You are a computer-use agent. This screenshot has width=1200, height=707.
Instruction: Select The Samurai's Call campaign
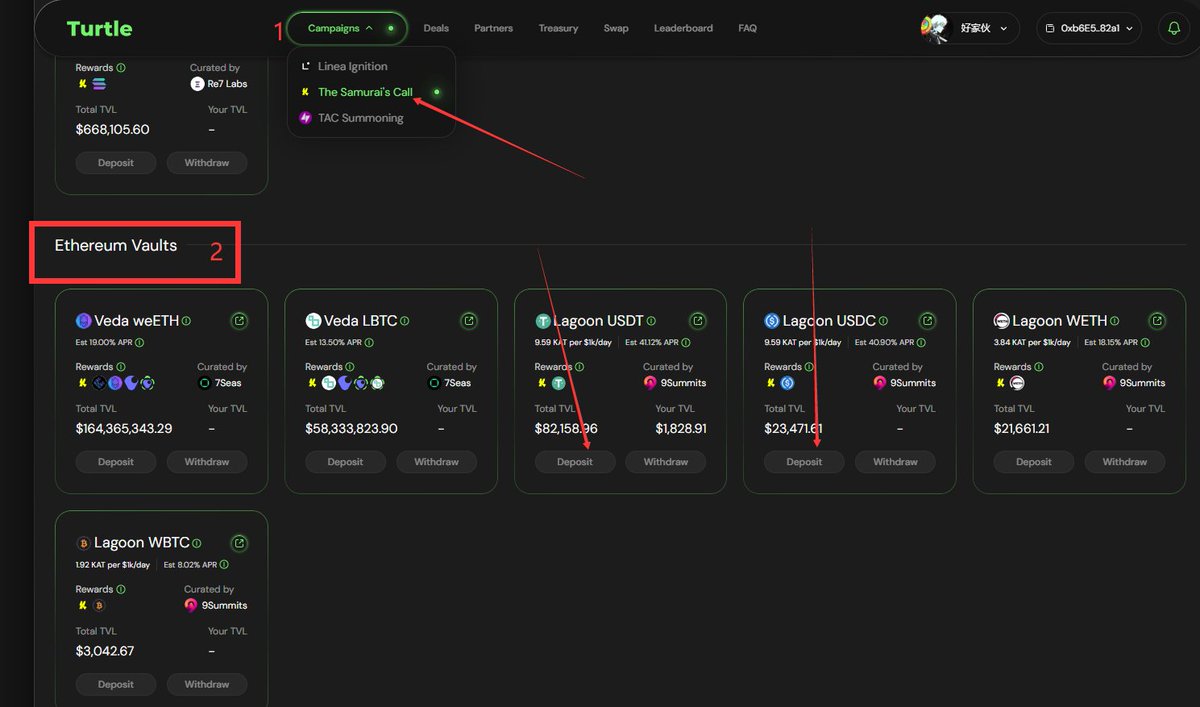click(365, 92)
